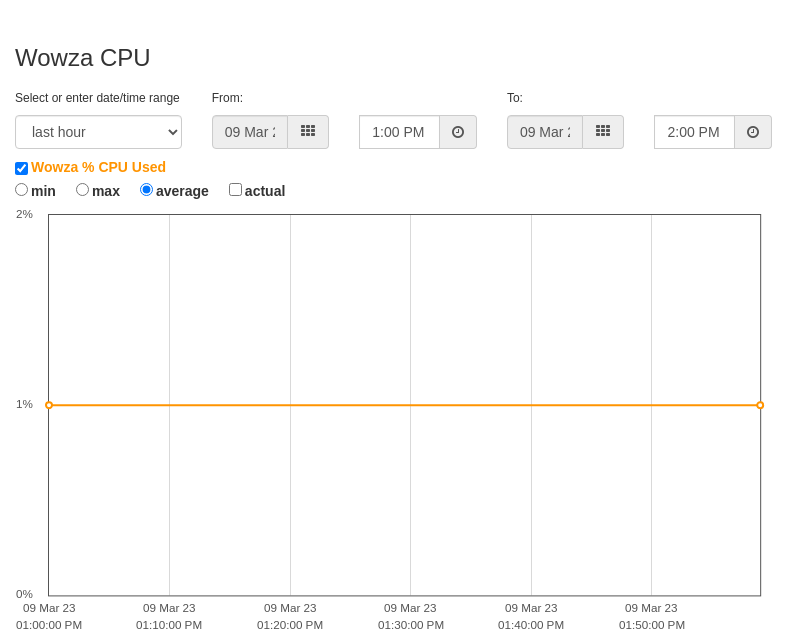Click the 'From:' label
Image resolution: width=787 pixels, height=634 pixels.
[x=227, y=98]
